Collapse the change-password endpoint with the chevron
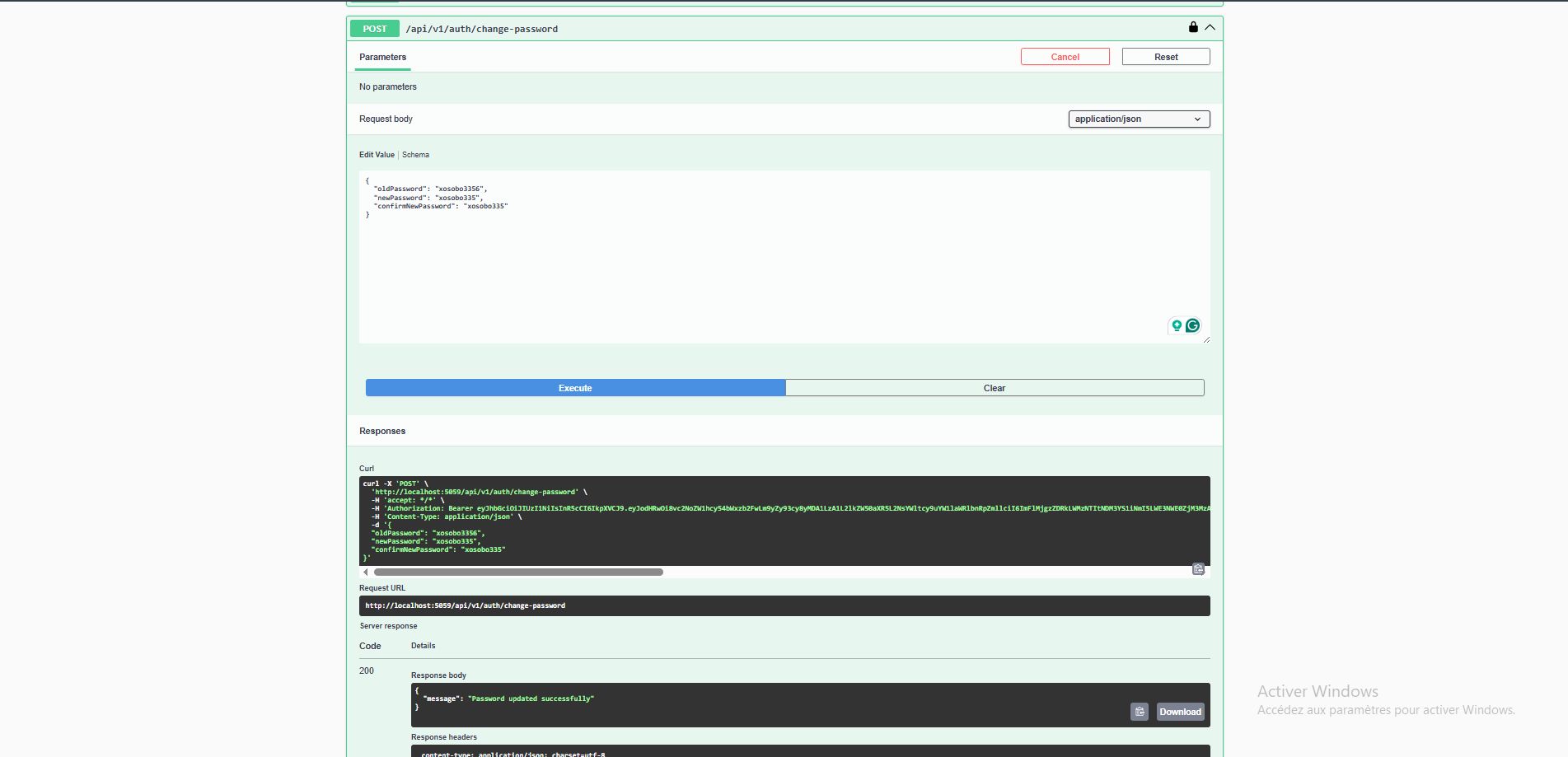This screenshot has height=757, width=1568. click(1210, 27)
